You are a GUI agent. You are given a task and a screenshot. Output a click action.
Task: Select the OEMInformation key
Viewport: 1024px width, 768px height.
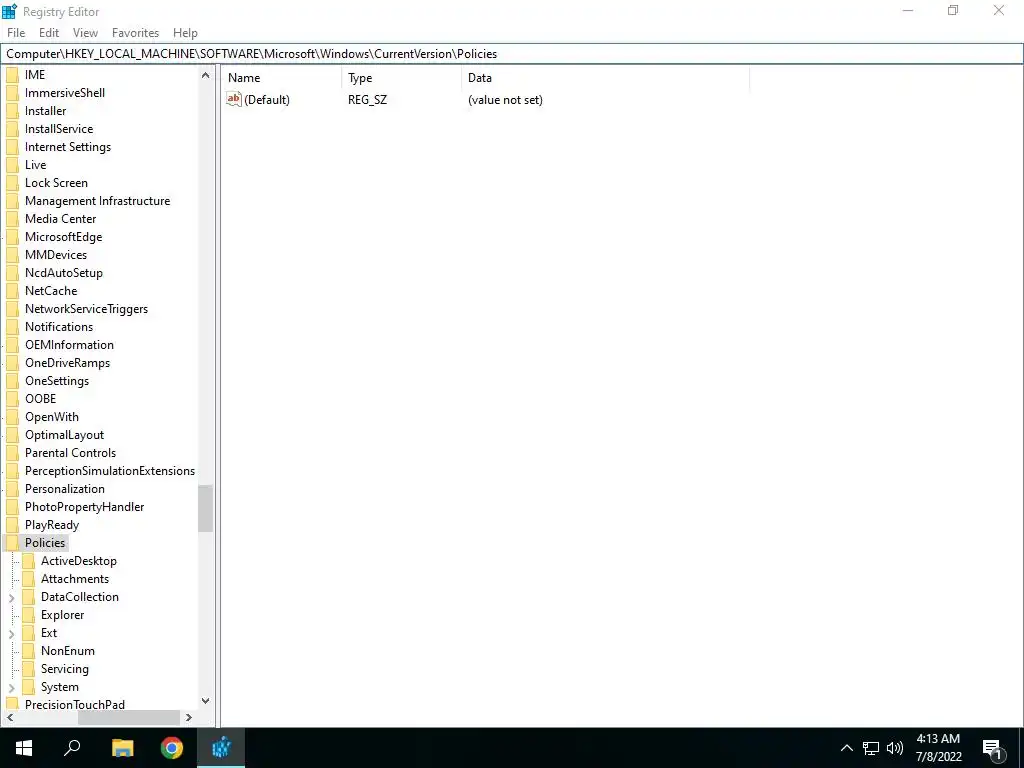[69, 345]
